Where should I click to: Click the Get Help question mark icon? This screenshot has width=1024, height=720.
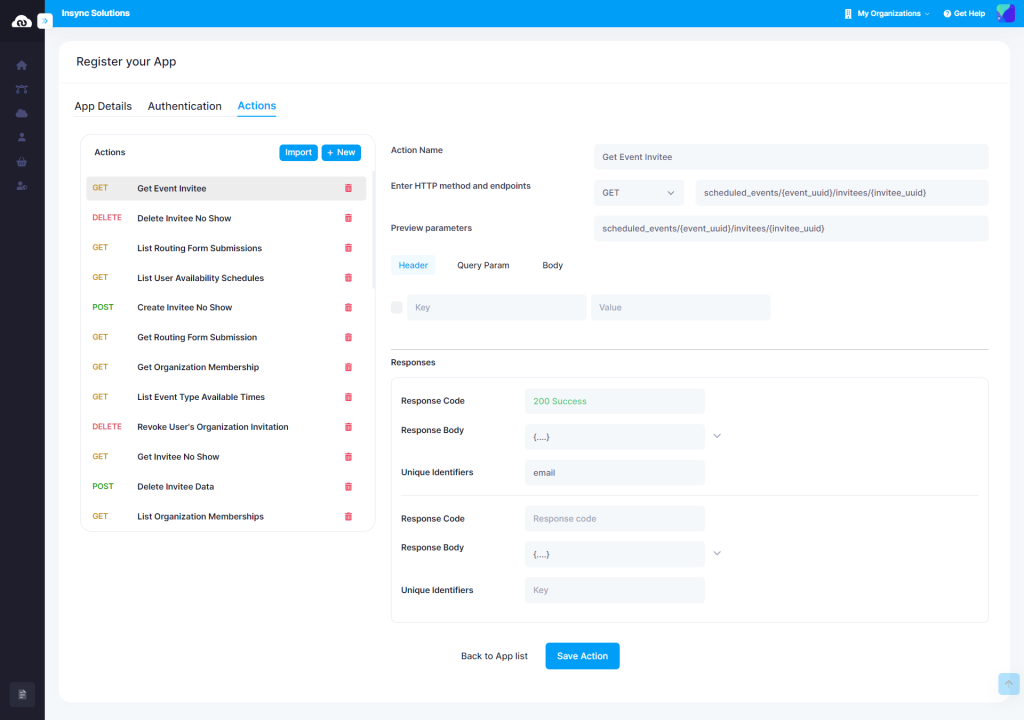948,13
